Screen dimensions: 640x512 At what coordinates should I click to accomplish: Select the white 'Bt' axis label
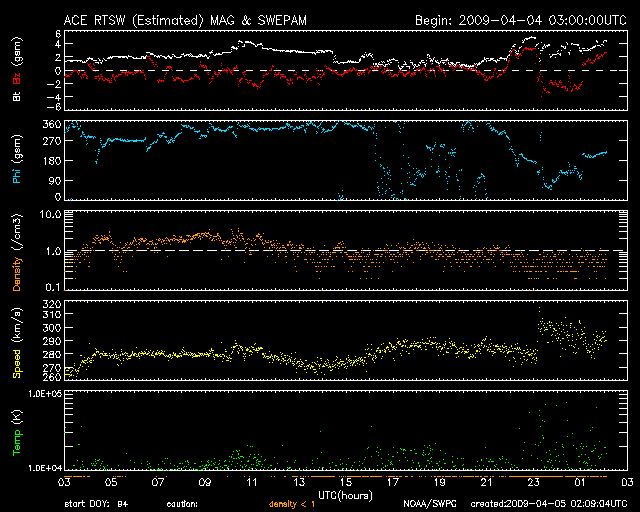(x=17, y=96)
